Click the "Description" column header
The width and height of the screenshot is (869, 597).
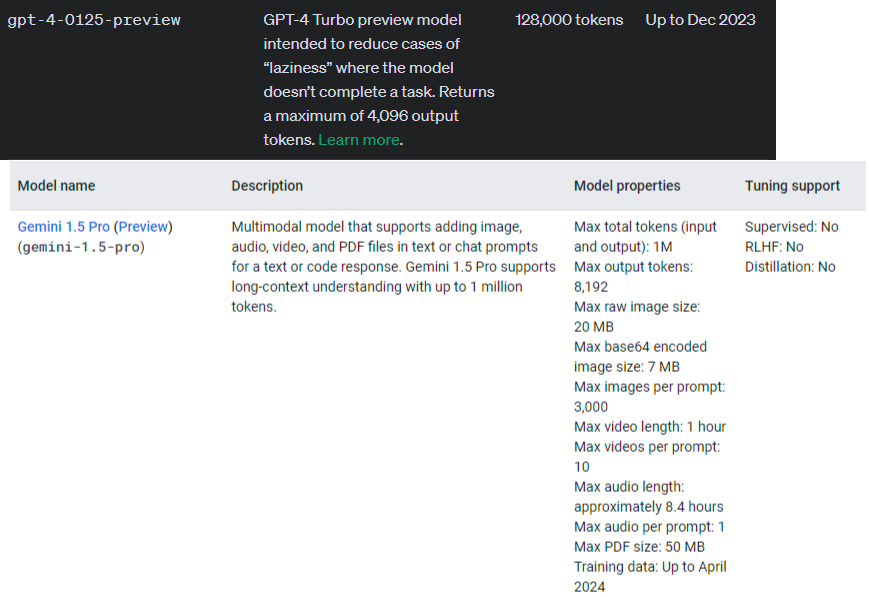point(267,186)
